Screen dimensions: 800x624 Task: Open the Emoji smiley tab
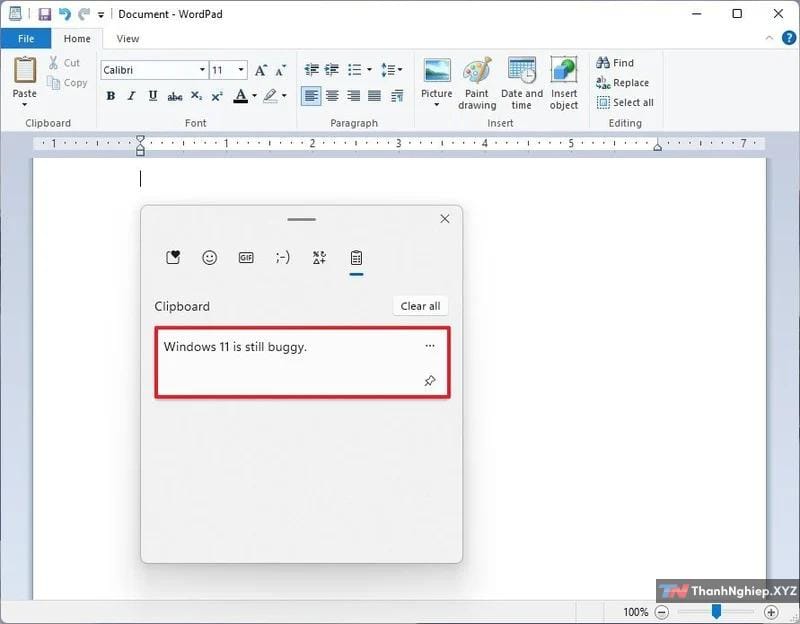click(x=210, y=257)
